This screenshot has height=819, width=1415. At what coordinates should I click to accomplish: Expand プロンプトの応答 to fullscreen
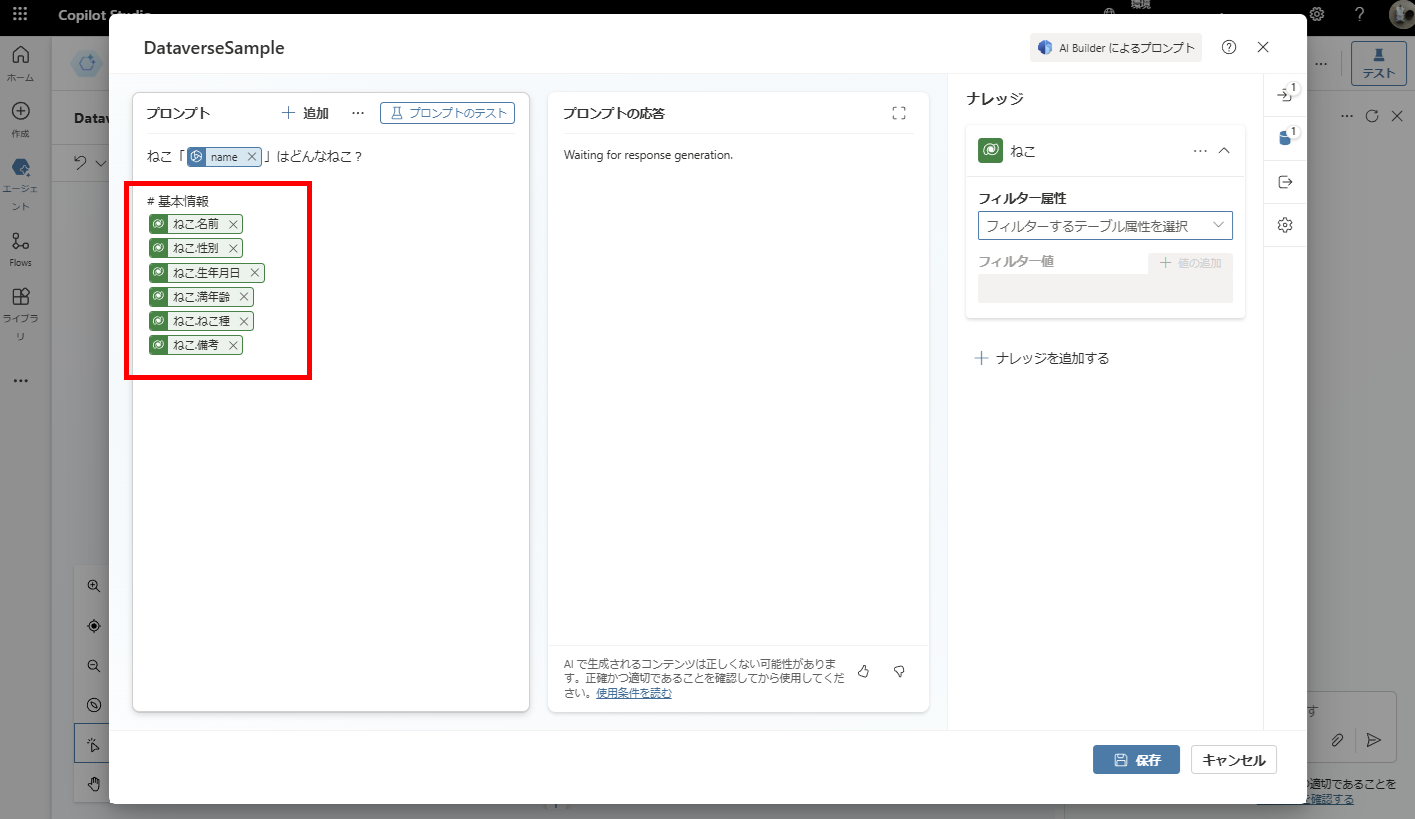pyautogui.click(x=899, y=113)
